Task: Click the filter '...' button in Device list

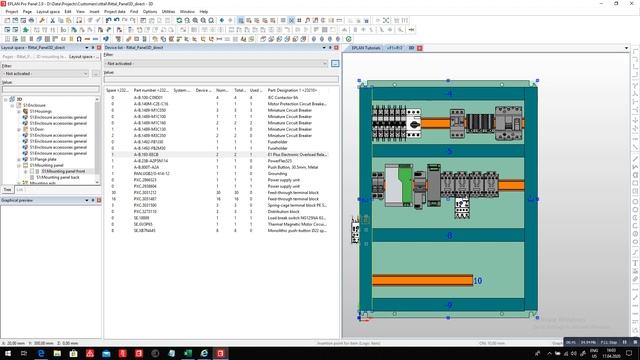Action: click(x=335, y=64)
